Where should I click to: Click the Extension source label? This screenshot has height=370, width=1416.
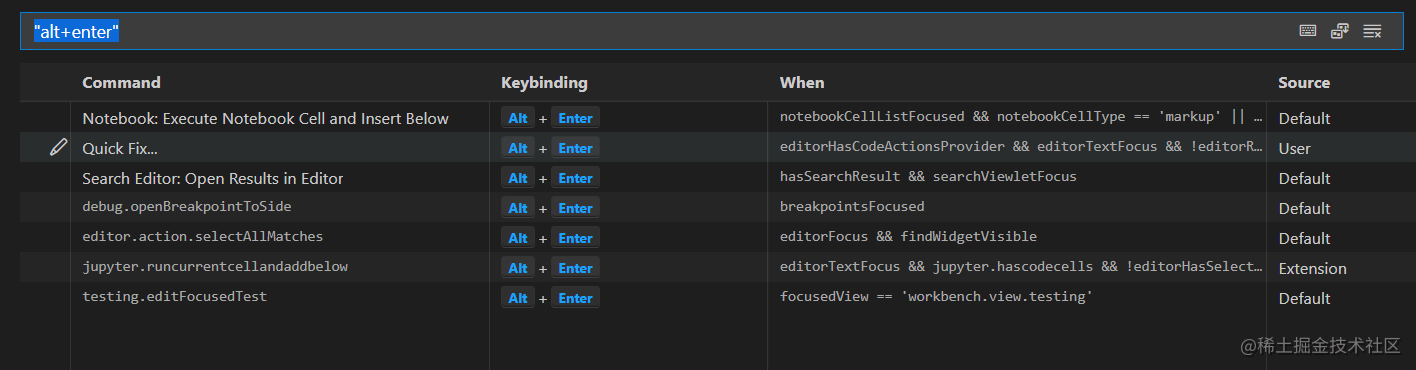[1312, 268]
